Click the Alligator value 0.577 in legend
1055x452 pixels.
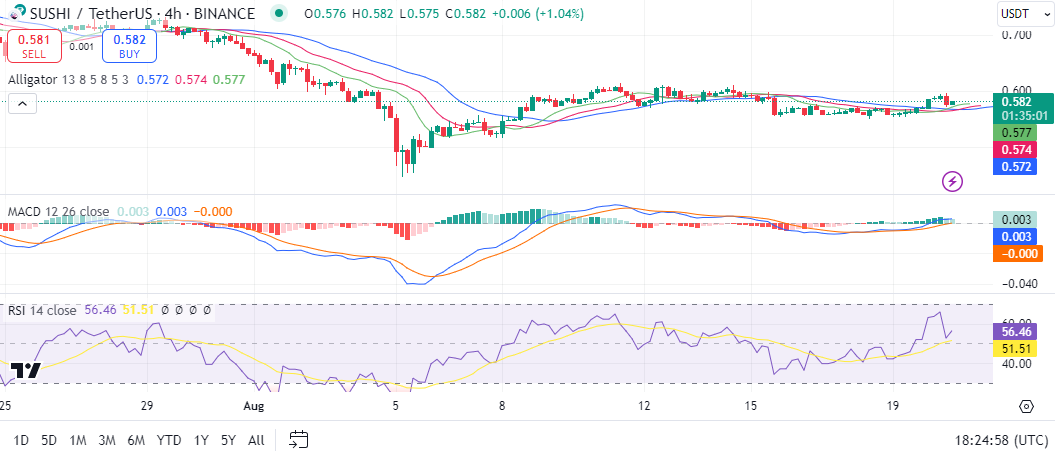pos(229,79)
